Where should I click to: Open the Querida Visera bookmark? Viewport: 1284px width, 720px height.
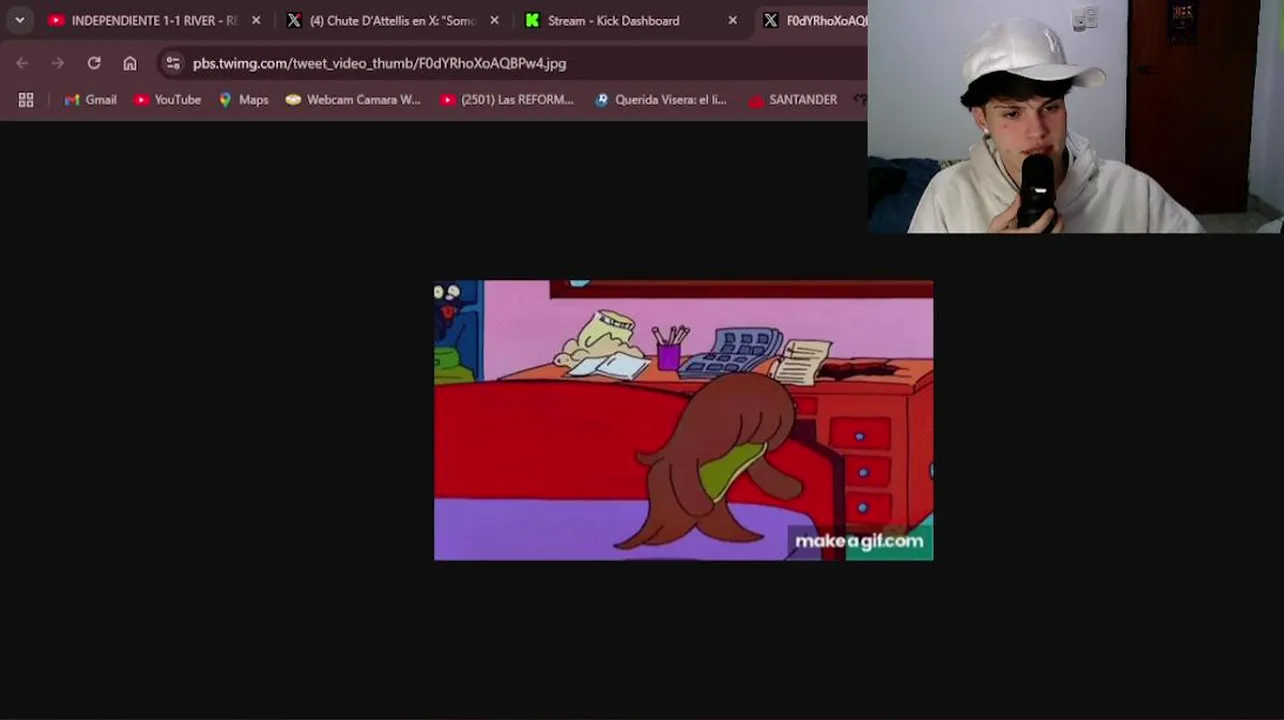660,100
